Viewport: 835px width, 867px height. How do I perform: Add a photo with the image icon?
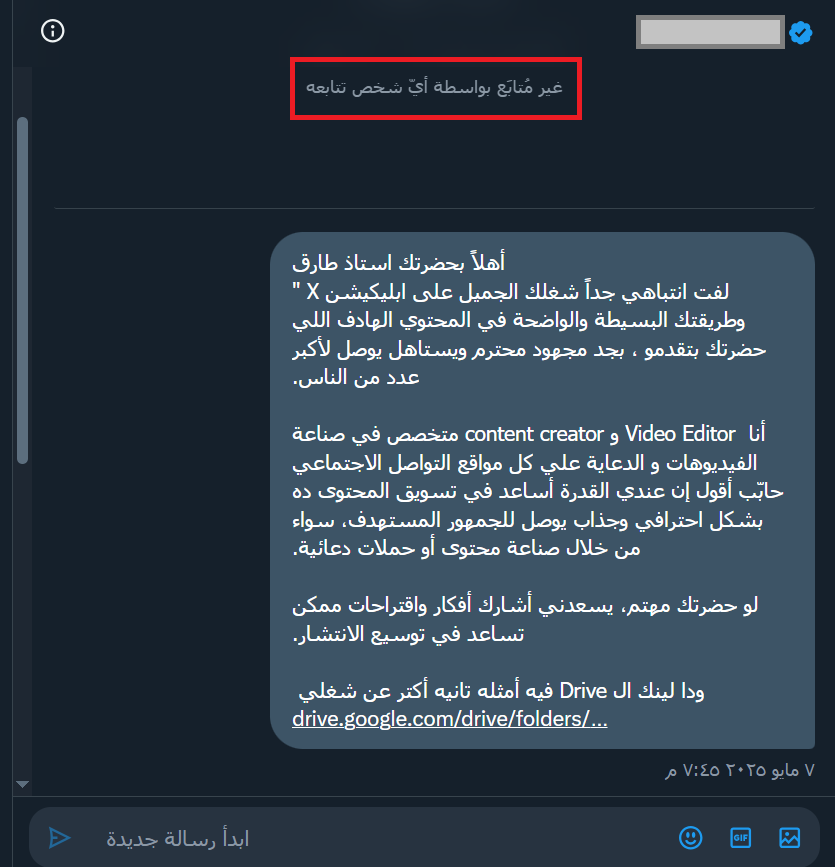coord(789,837)
